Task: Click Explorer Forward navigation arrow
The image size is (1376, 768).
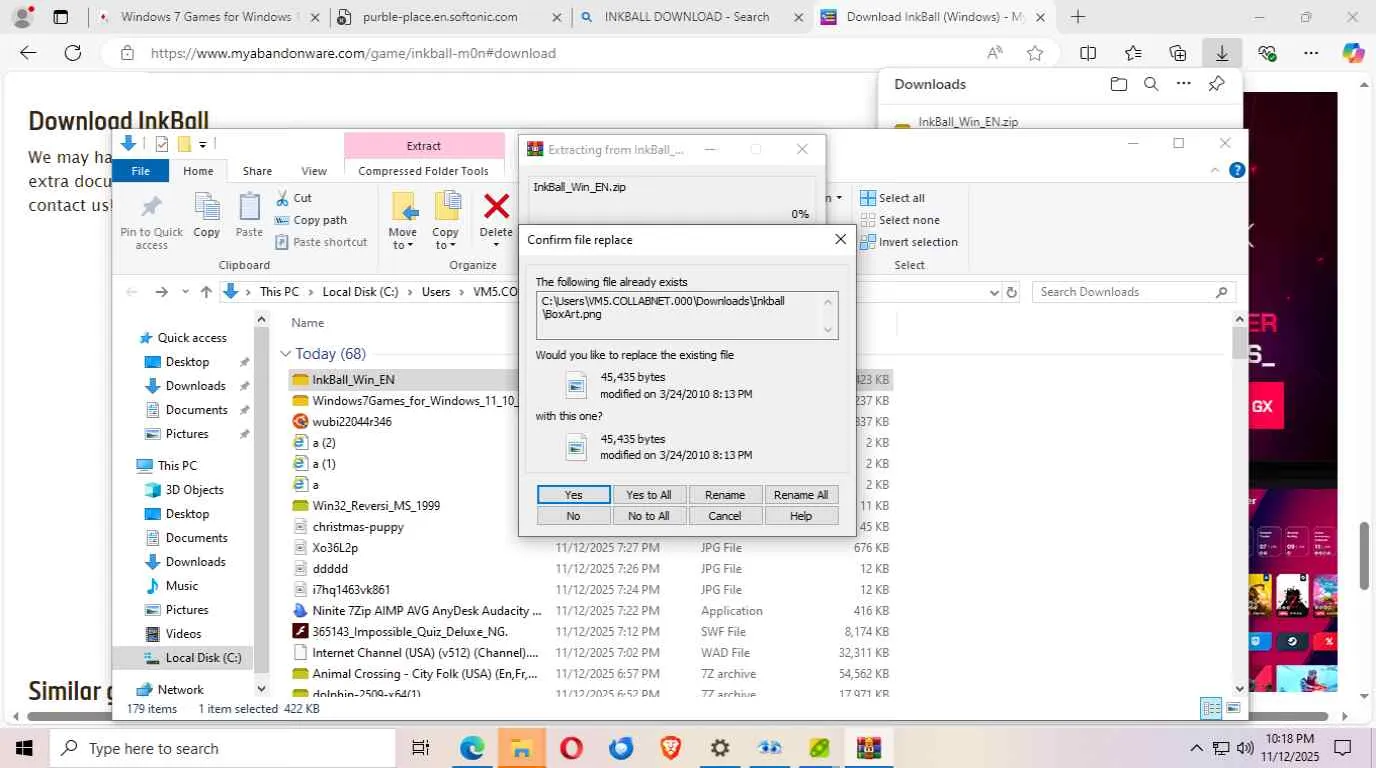Action: point(161,292)
